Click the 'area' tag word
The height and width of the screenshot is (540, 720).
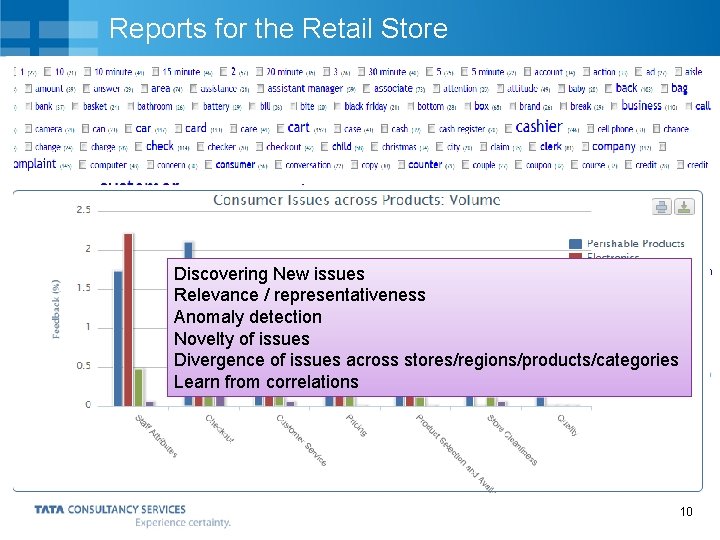[161, 88]
